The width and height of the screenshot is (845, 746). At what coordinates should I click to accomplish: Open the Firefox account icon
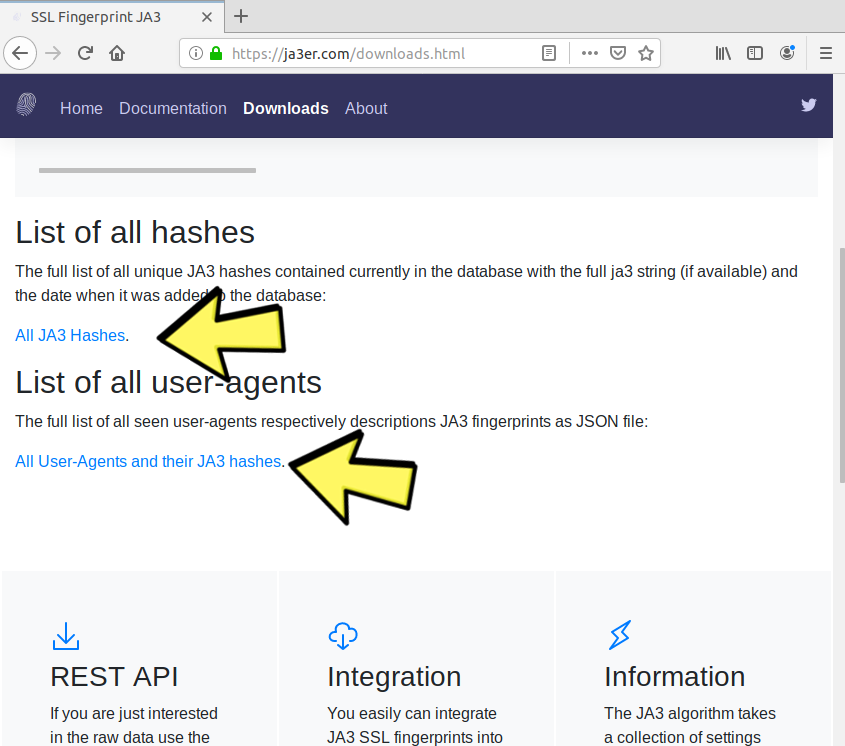coord(787,53)
